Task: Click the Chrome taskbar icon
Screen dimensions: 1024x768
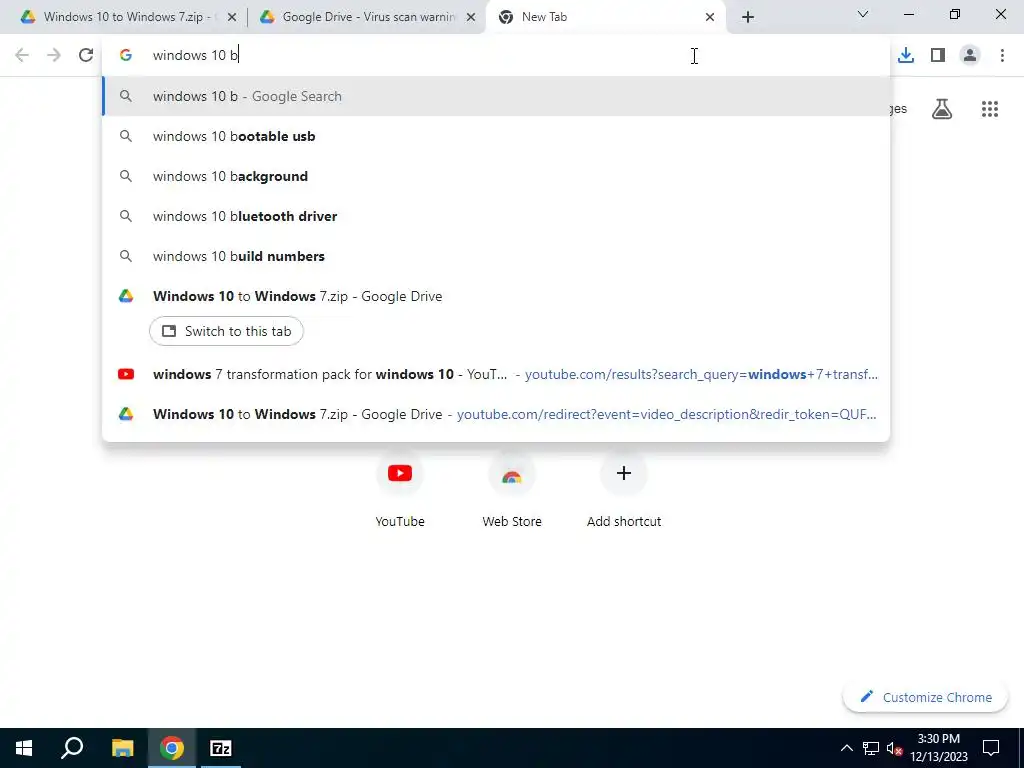Action: (172, 748)
